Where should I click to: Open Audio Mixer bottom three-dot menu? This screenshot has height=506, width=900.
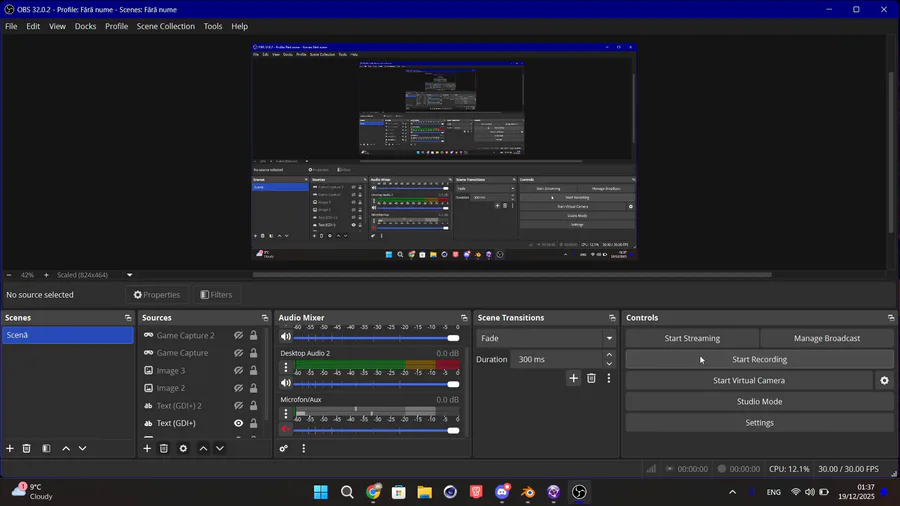point(304,448)
